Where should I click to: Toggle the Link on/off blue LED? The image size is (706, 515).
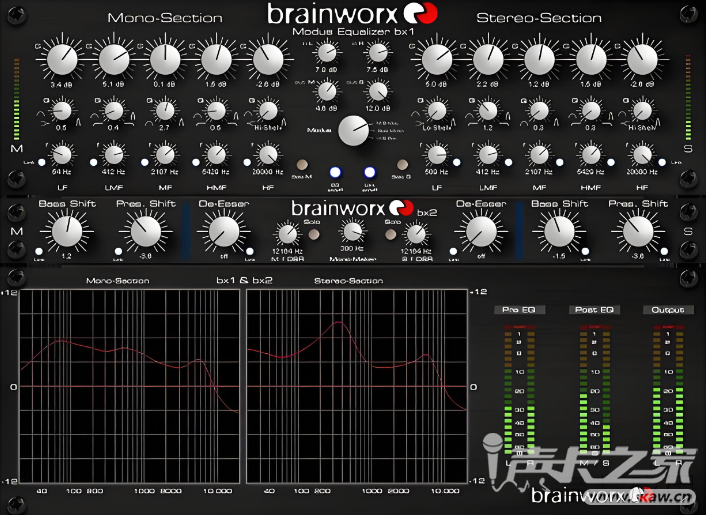click(370, 172)
